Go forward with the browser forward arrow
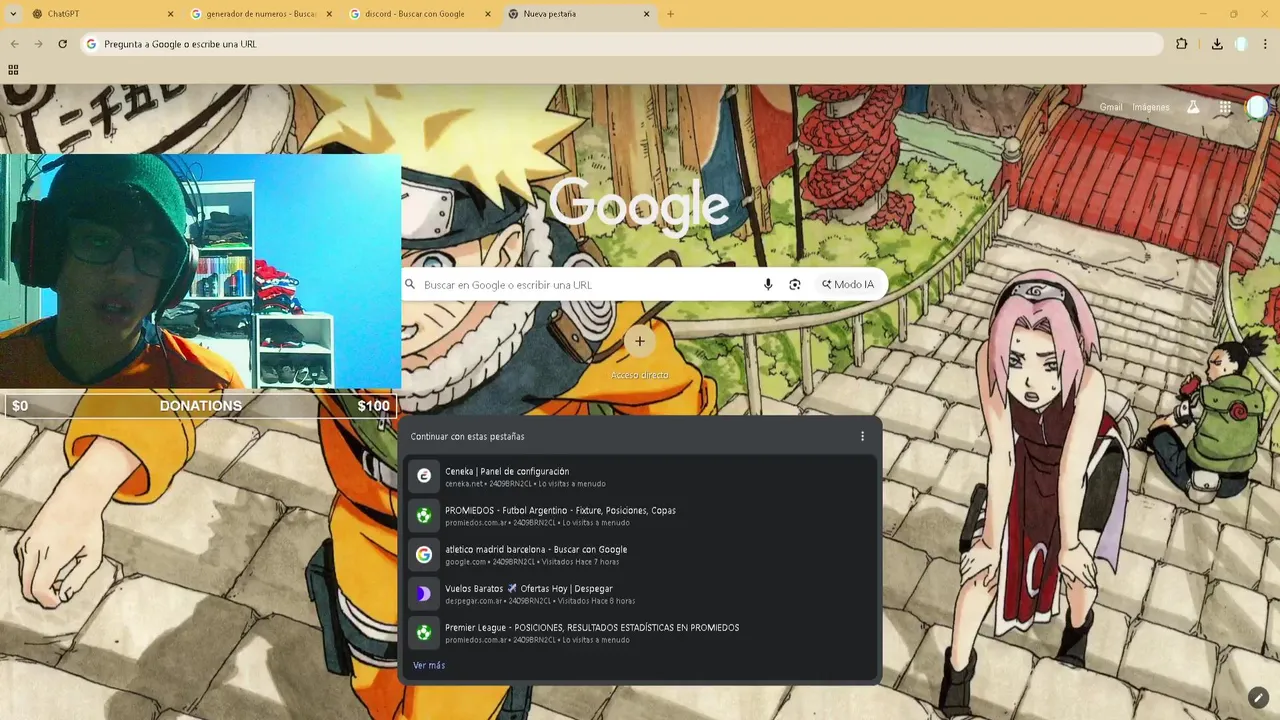The width and height of the screenshot is (1280, 720). coord(38,44)
